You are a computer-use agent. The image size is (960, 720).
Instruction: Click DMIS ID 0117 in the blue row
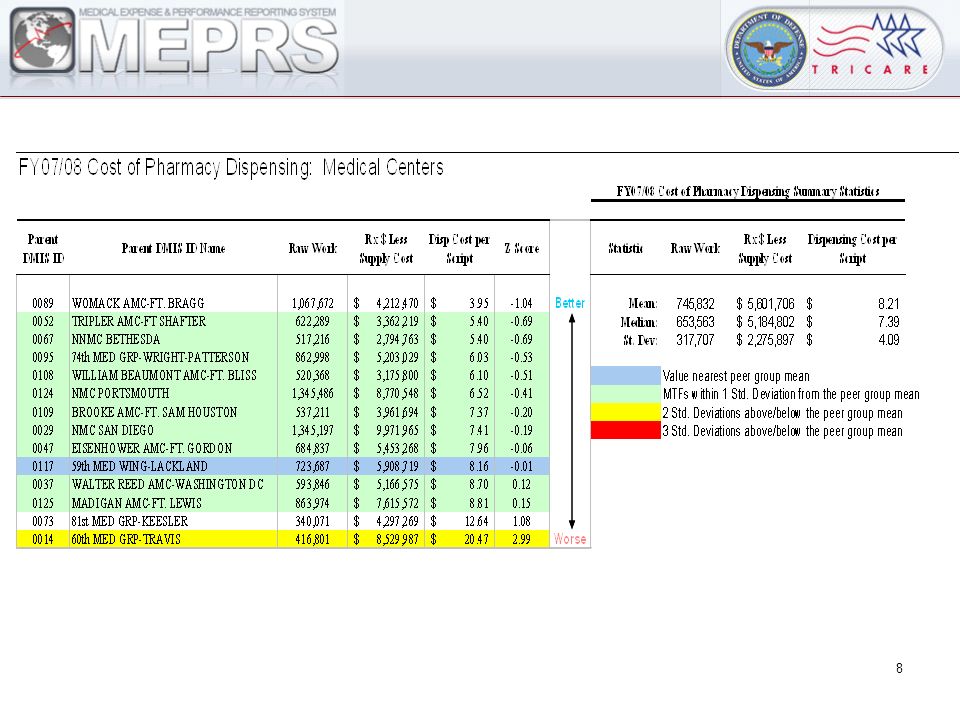click(43, 466)
